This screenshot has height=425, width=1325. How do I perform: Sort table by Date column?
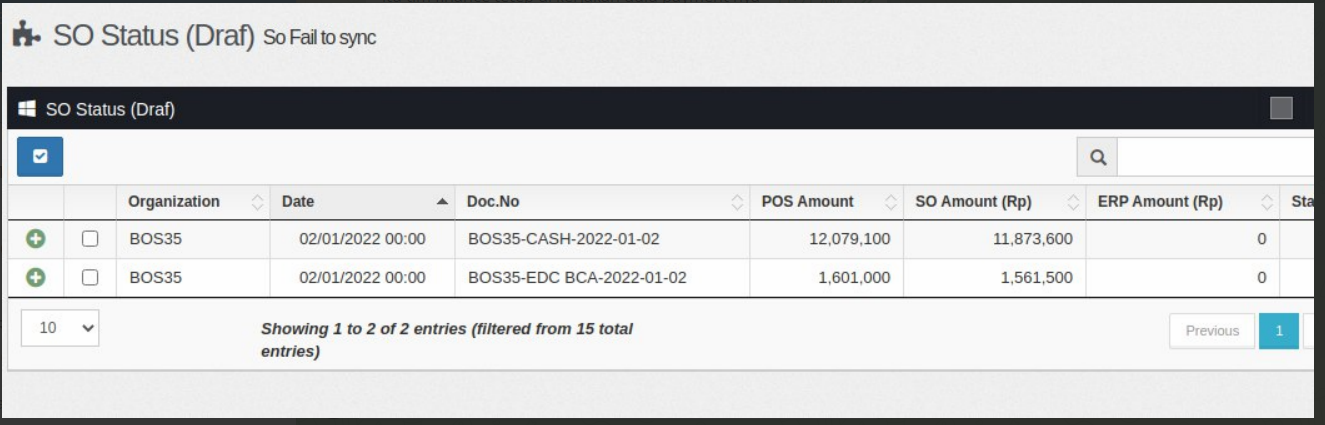[361, 202]
